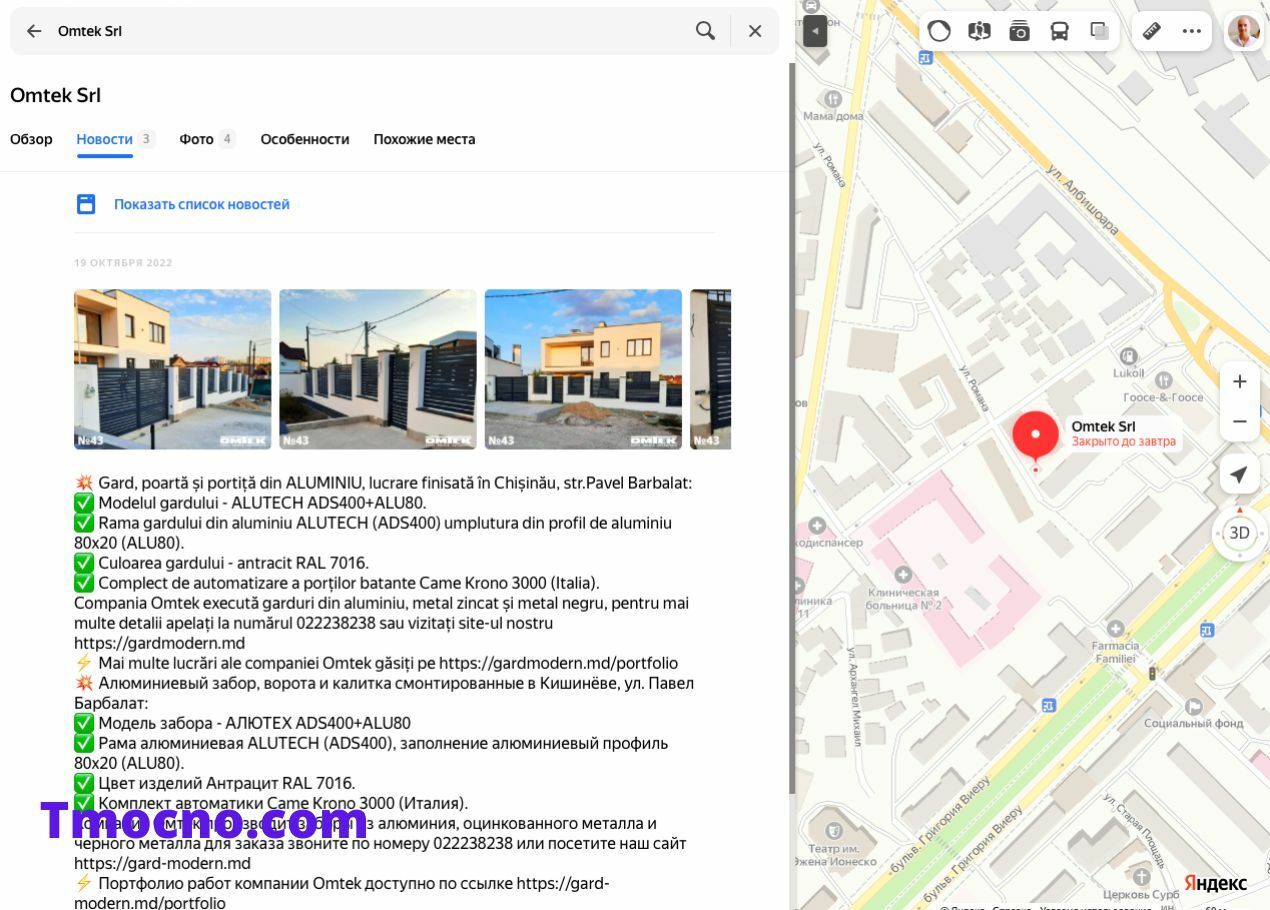Open street panoramas layer
The image size is (1270, 910).
tap(979, 31)
